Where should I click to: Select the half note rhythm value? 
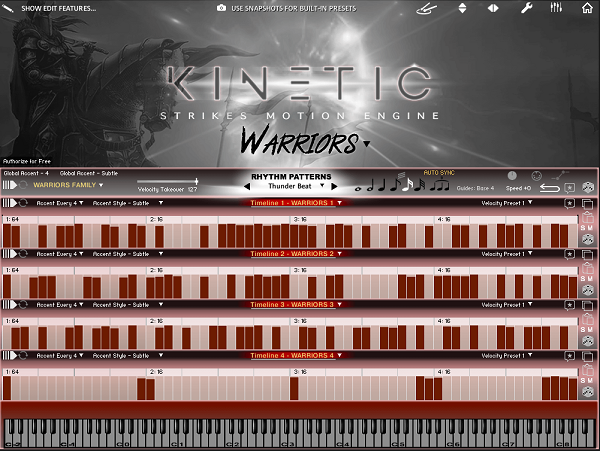(x=370, y=186)
